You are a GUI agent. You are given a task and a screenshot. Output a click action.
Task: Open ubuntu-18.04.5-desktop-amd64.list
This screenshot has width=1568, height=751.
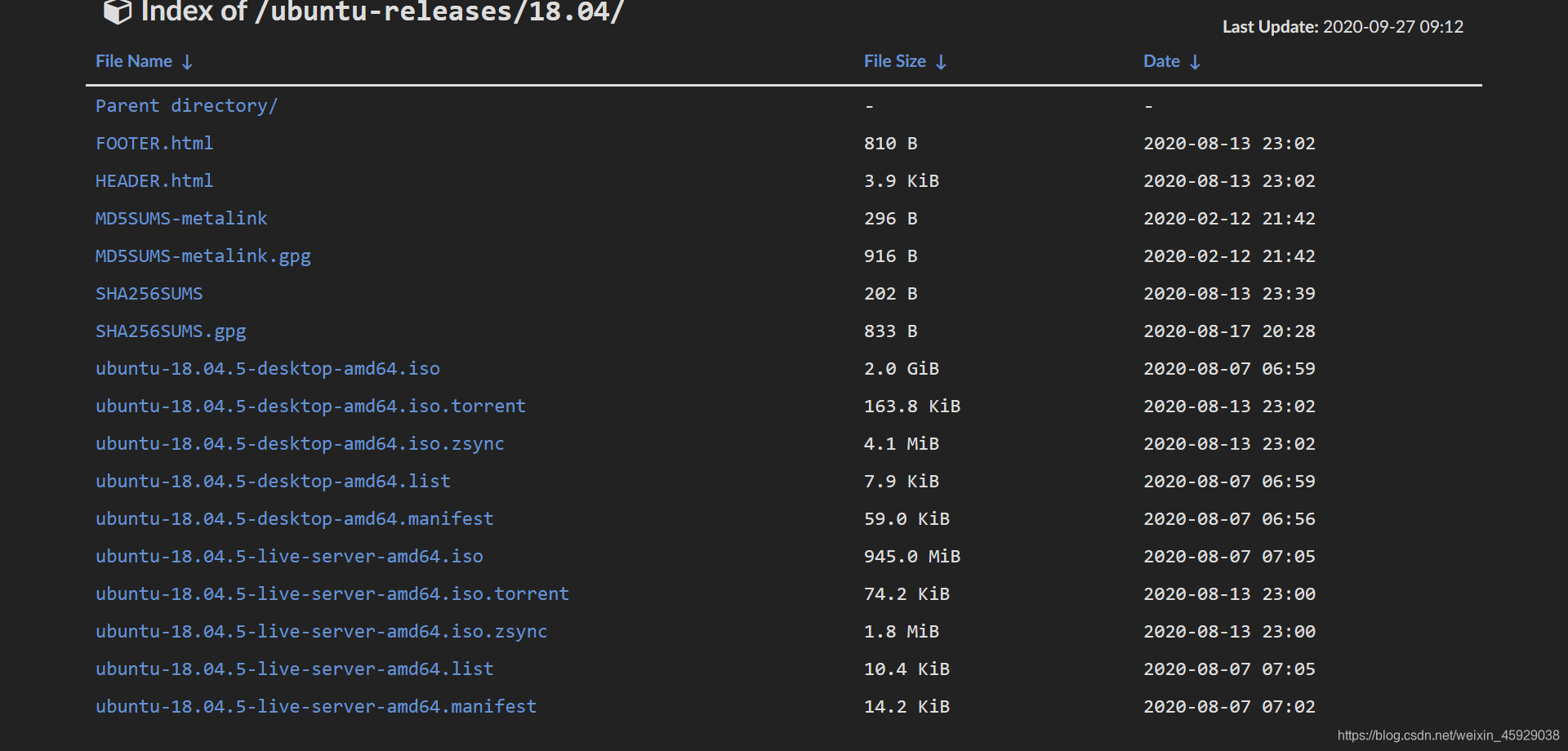(x=273, y=482)
